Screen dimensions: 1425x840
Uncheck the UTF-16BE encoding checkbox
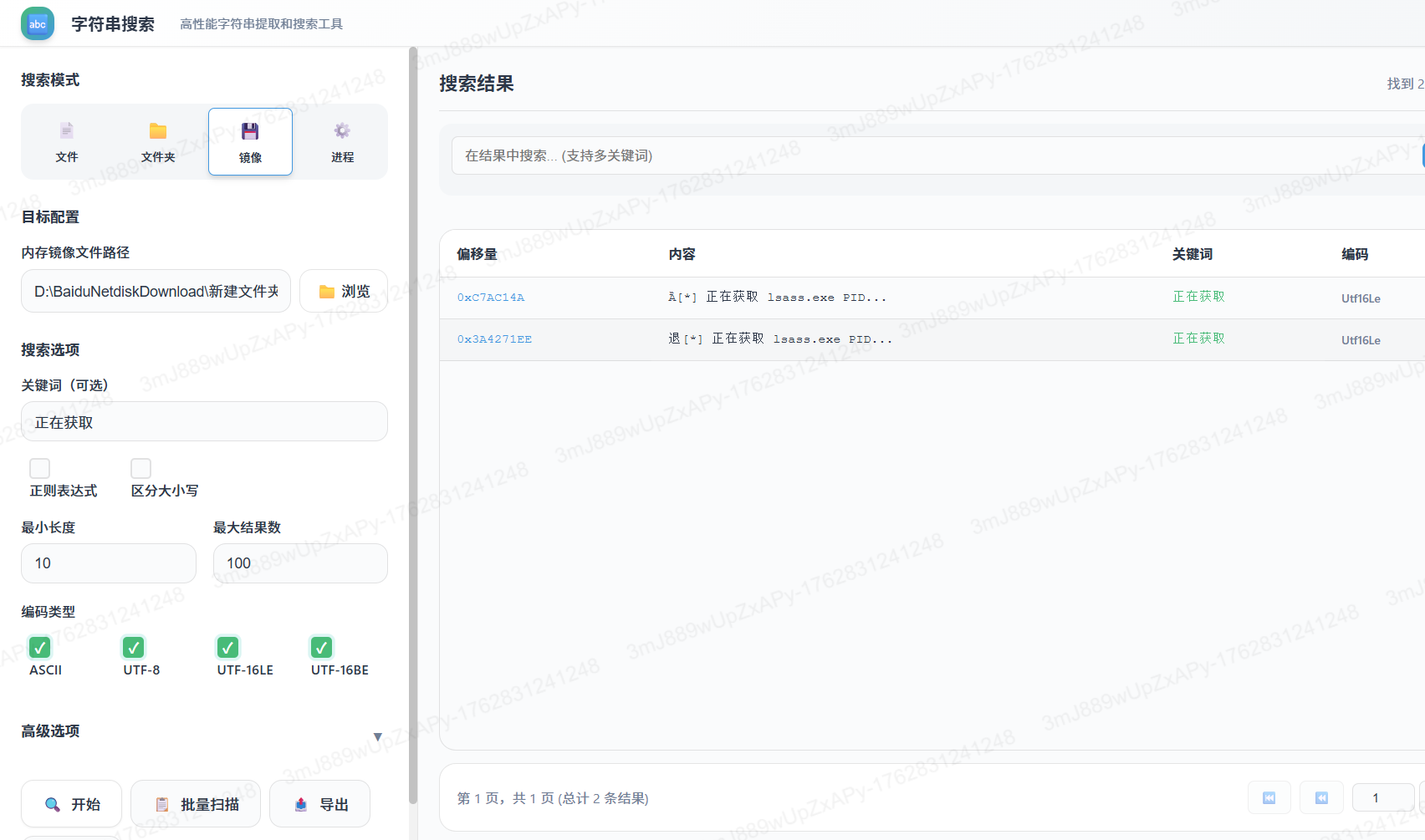coord(322,647)
